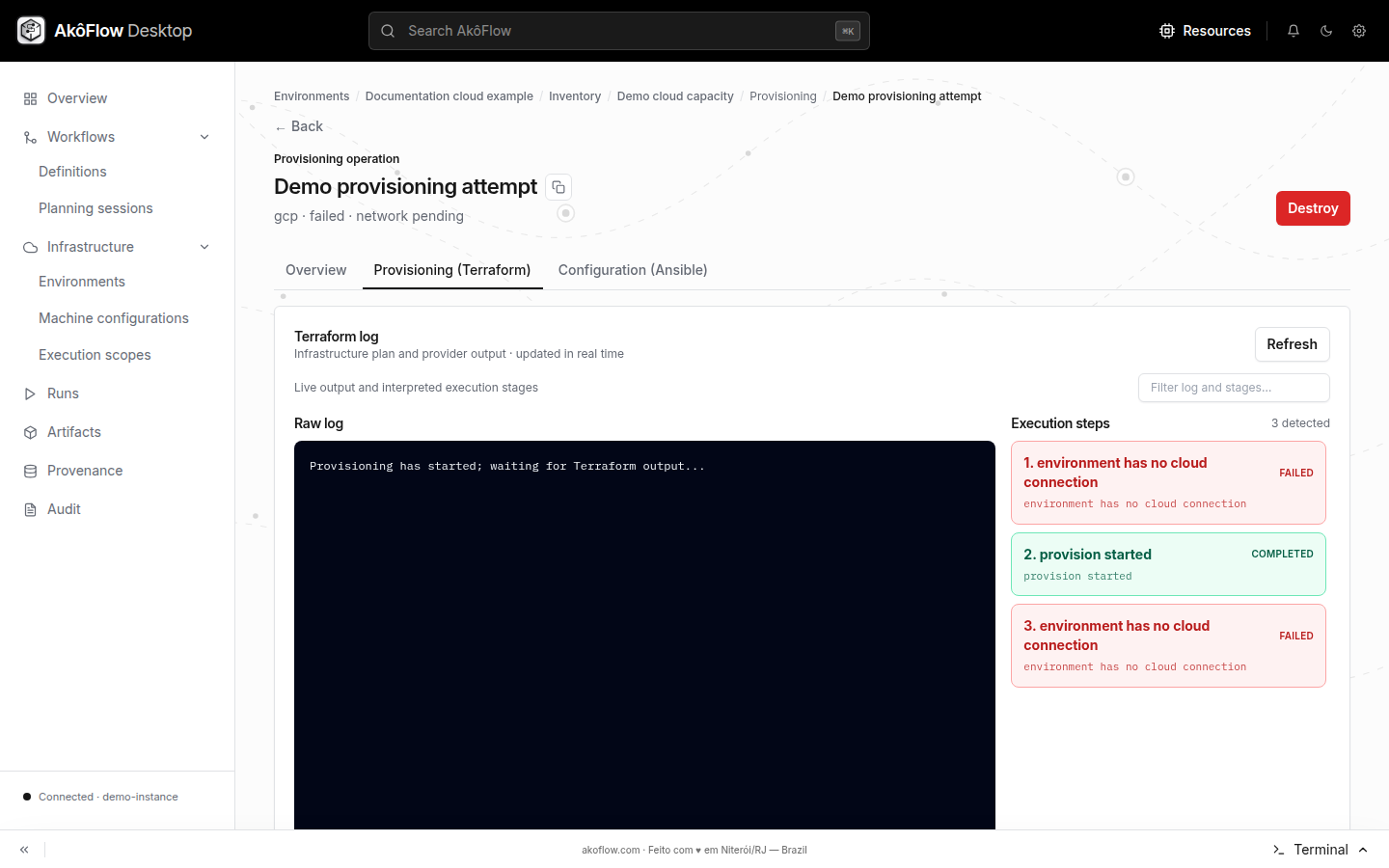Refresh the Terraform log

pyautogui.click(x=1293, y=344)
